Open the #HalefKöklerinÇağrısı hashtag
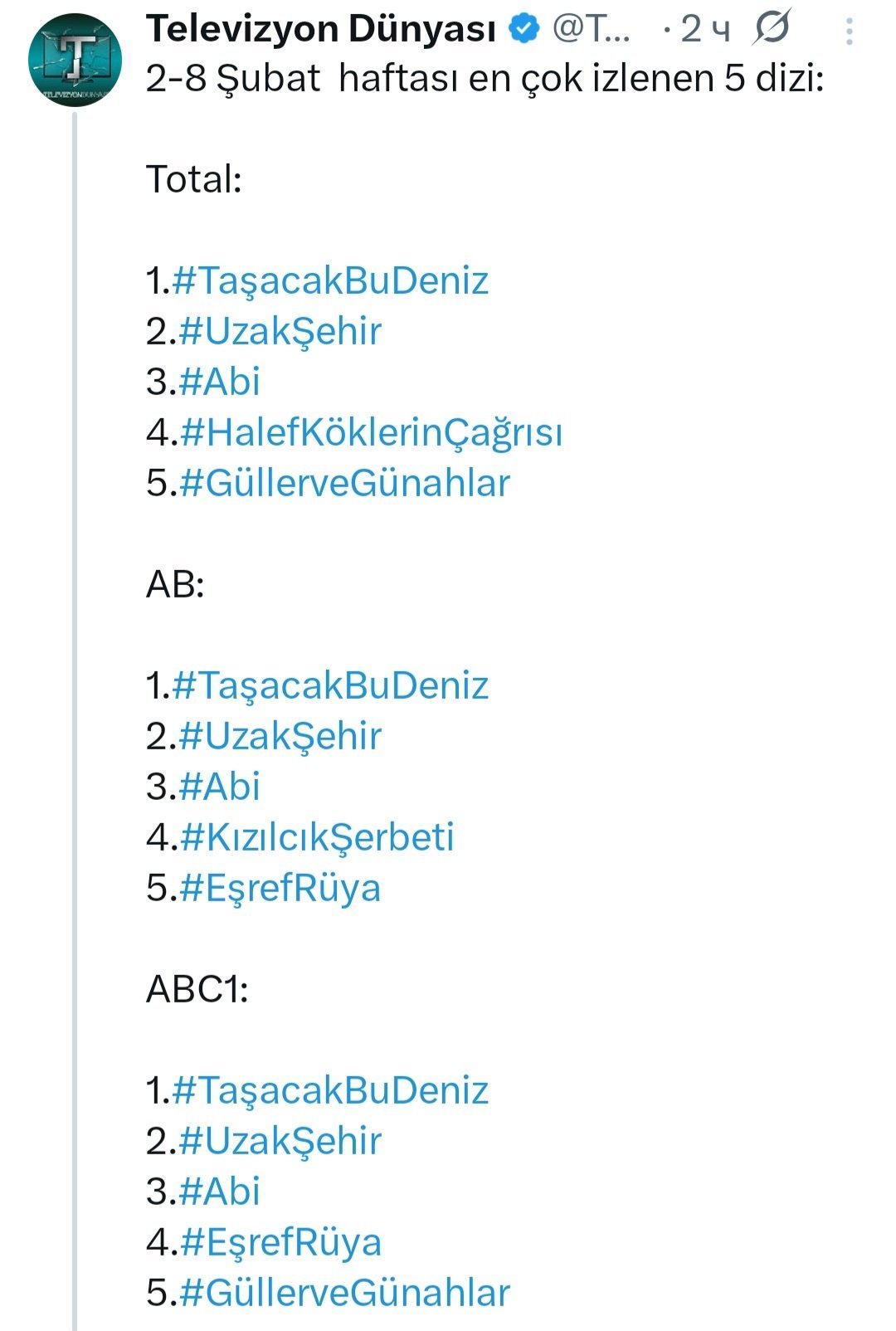Viewport: 896px width, 1331px height. tap(371, 432)
